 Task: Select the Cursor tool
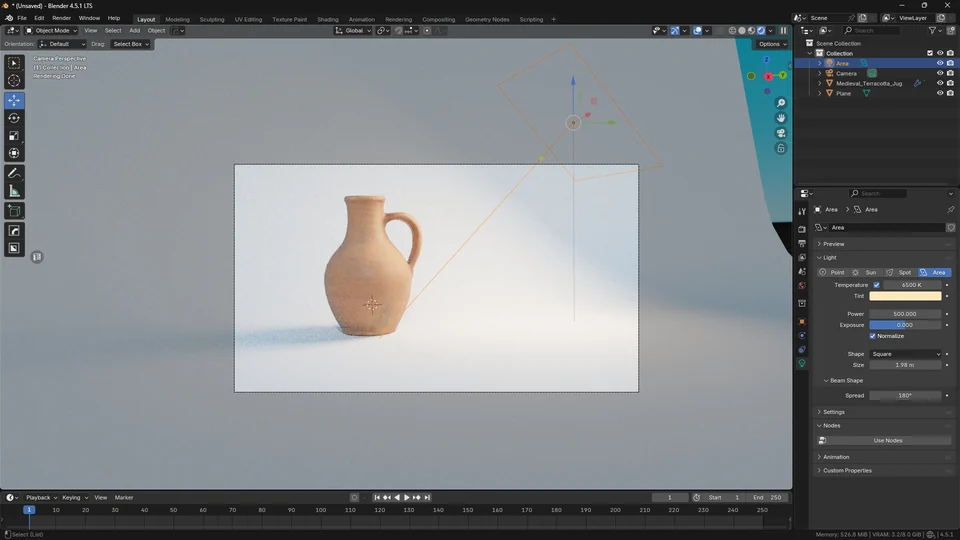click(14, 80)
